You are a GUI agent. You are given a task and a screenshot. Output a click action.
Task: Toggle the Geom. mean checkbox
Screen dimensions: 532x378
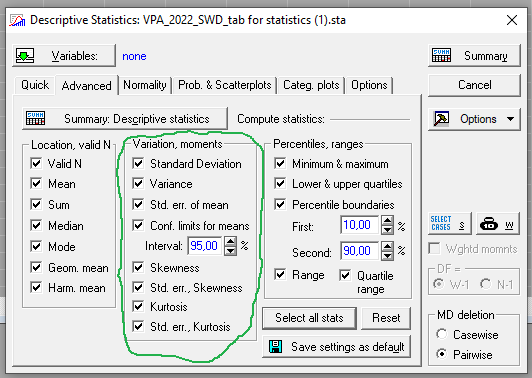coord(36,267)
